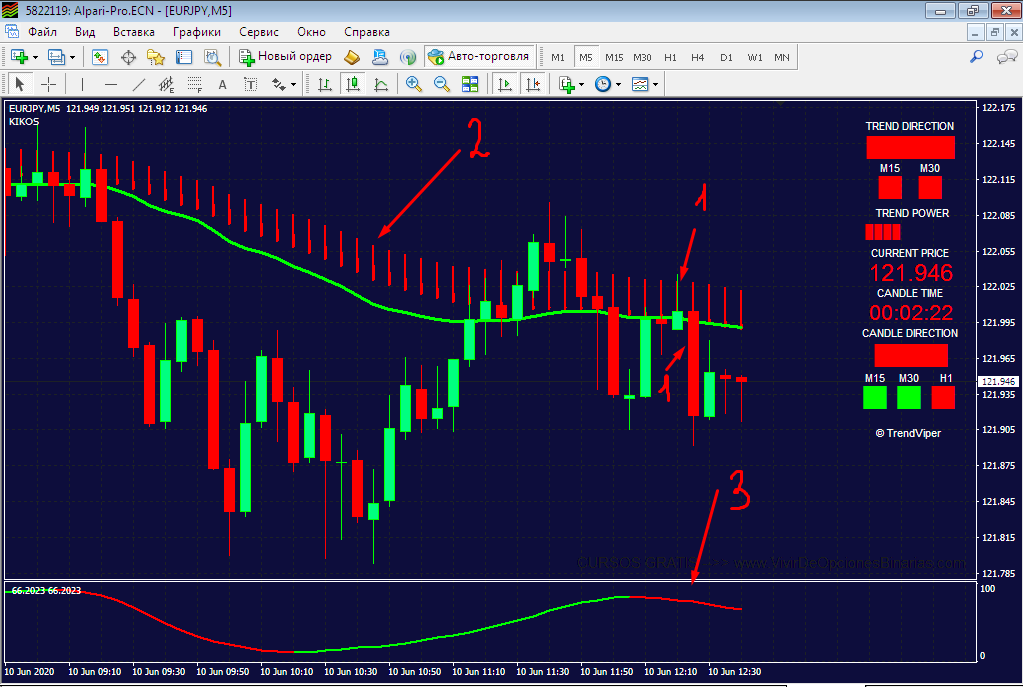Switch chart to W1 timeframe

pos(755,57)
